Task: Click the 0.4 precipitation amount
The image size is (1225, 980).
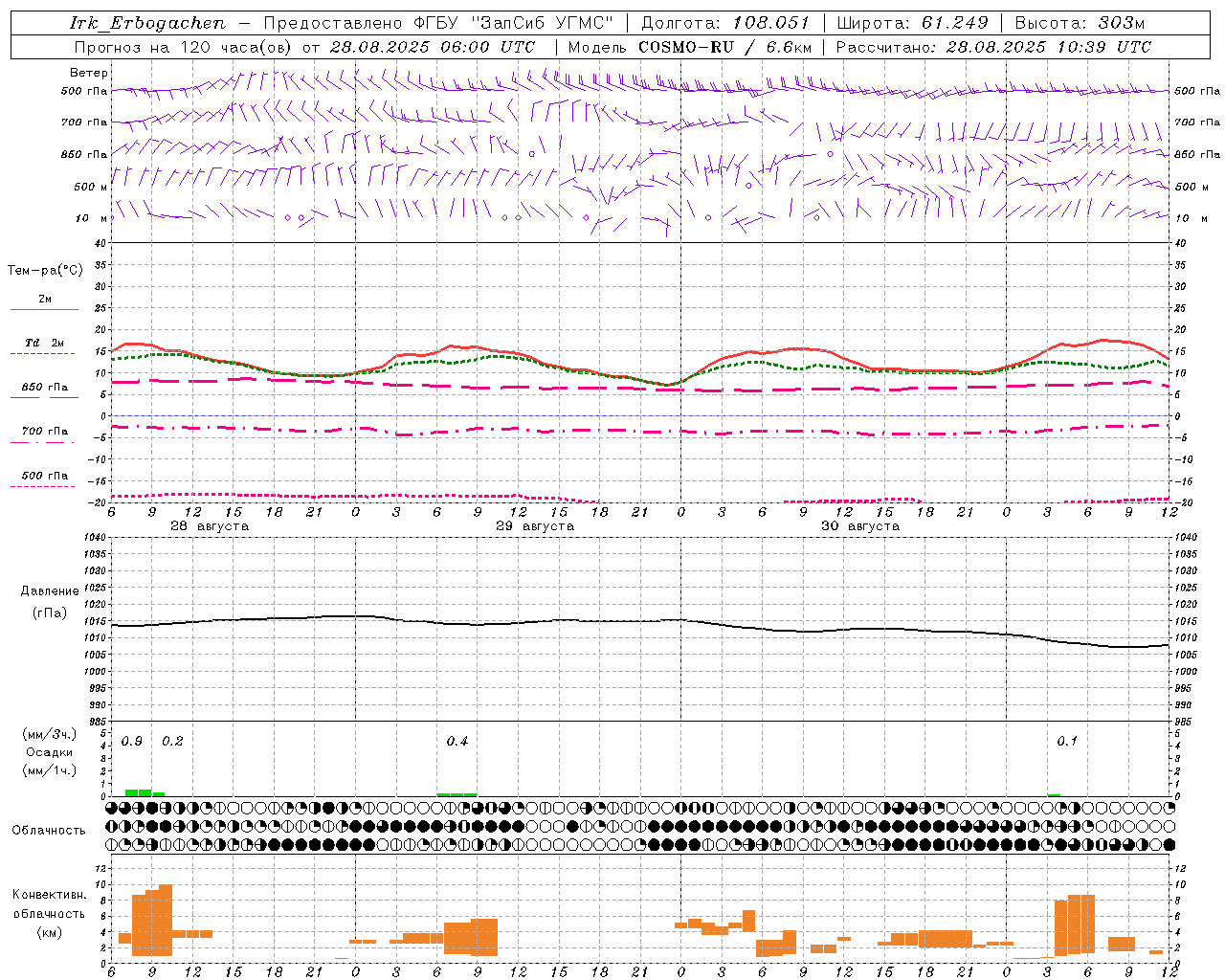Action: [x=457, y=742]
